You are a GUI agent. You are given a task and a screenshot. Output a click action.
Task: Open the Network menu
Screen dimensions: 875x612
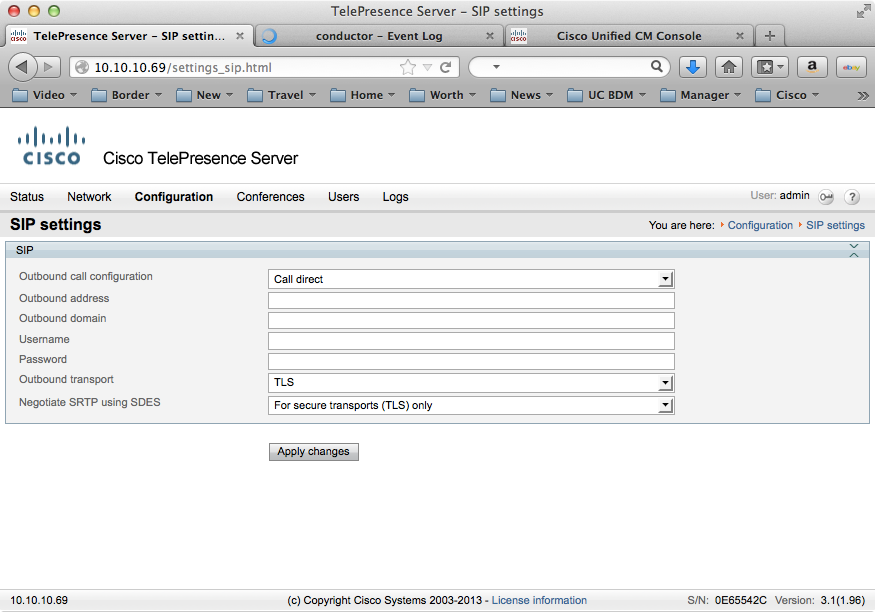[x=89, y=197]
